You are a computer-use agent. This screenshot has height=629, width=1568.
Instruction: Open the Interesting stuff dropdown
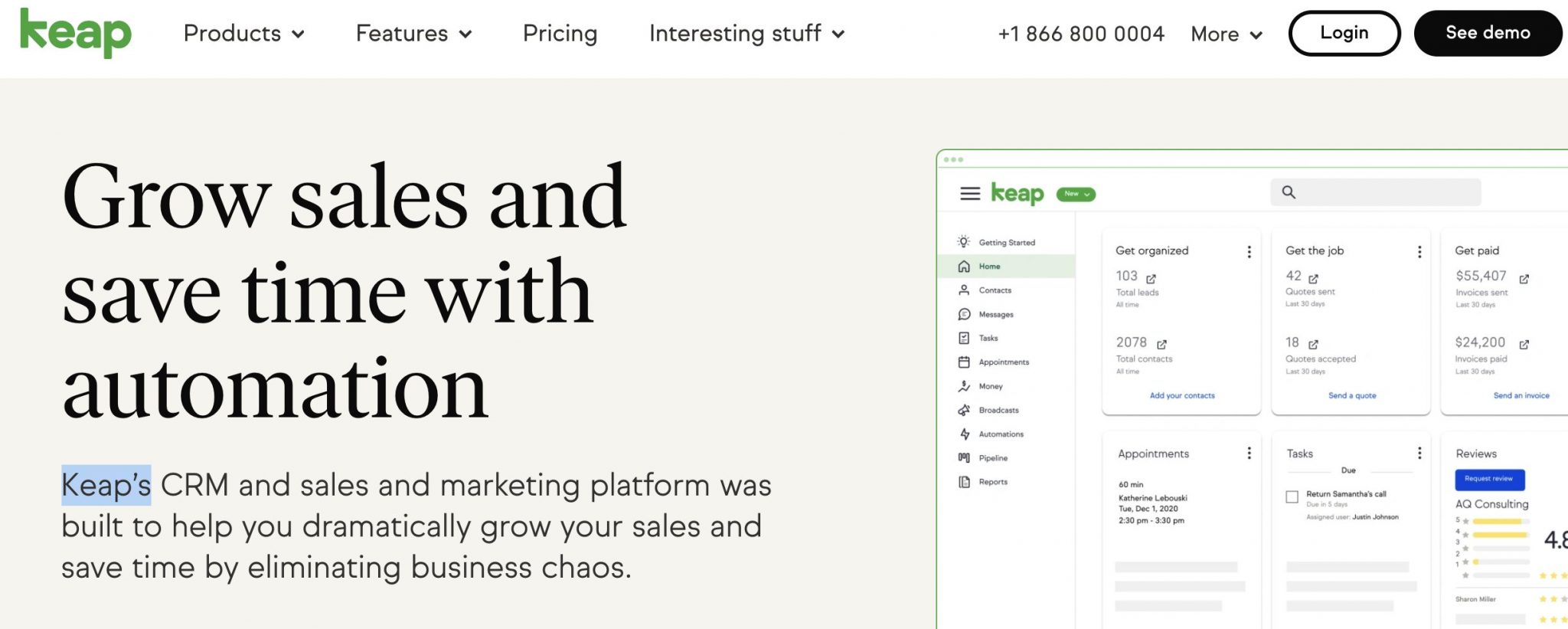tap(747, 34)
